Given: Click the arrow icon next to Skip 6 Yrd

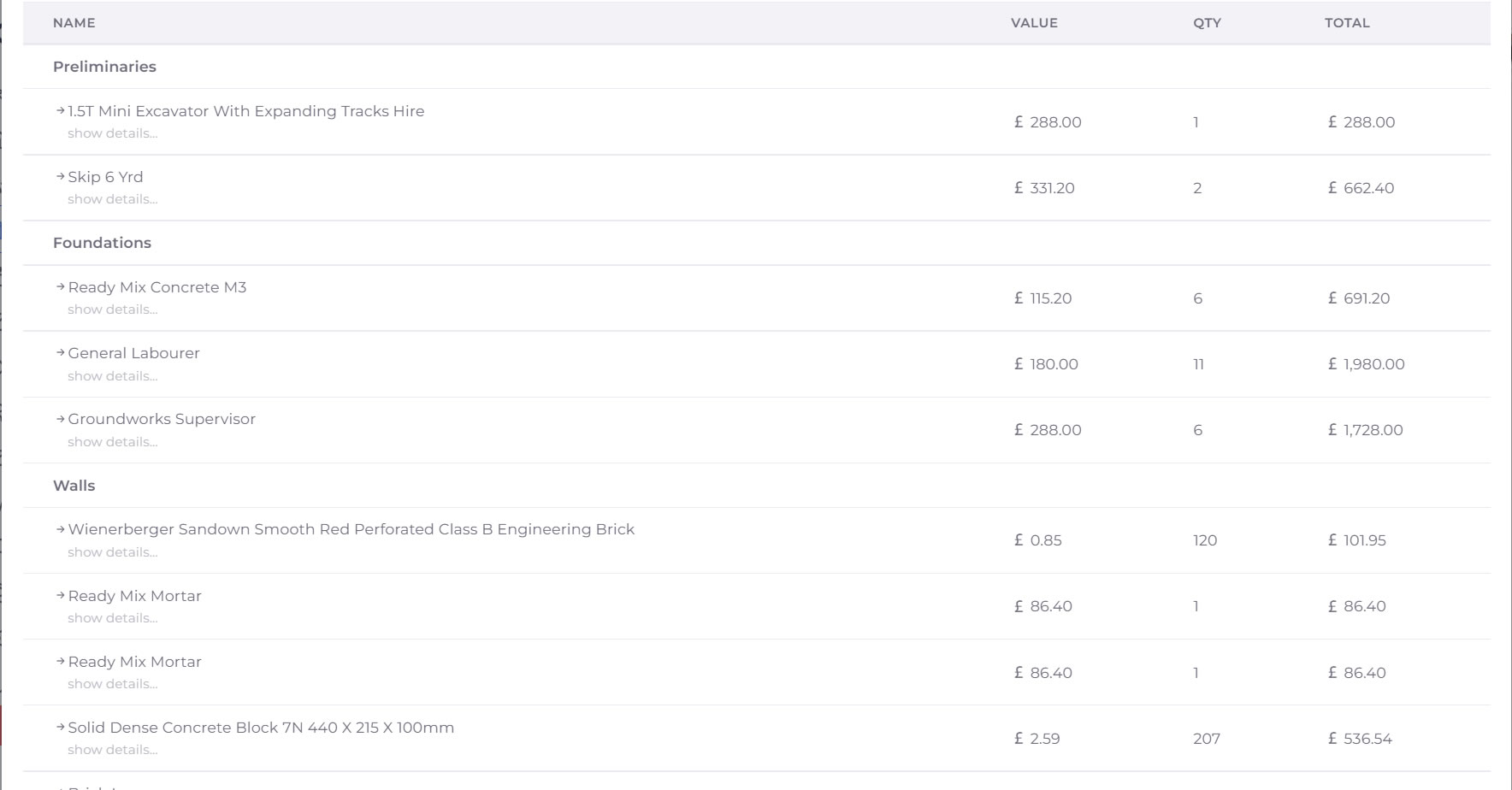Looking at the screenshot, I should click(x=61, y=177).
